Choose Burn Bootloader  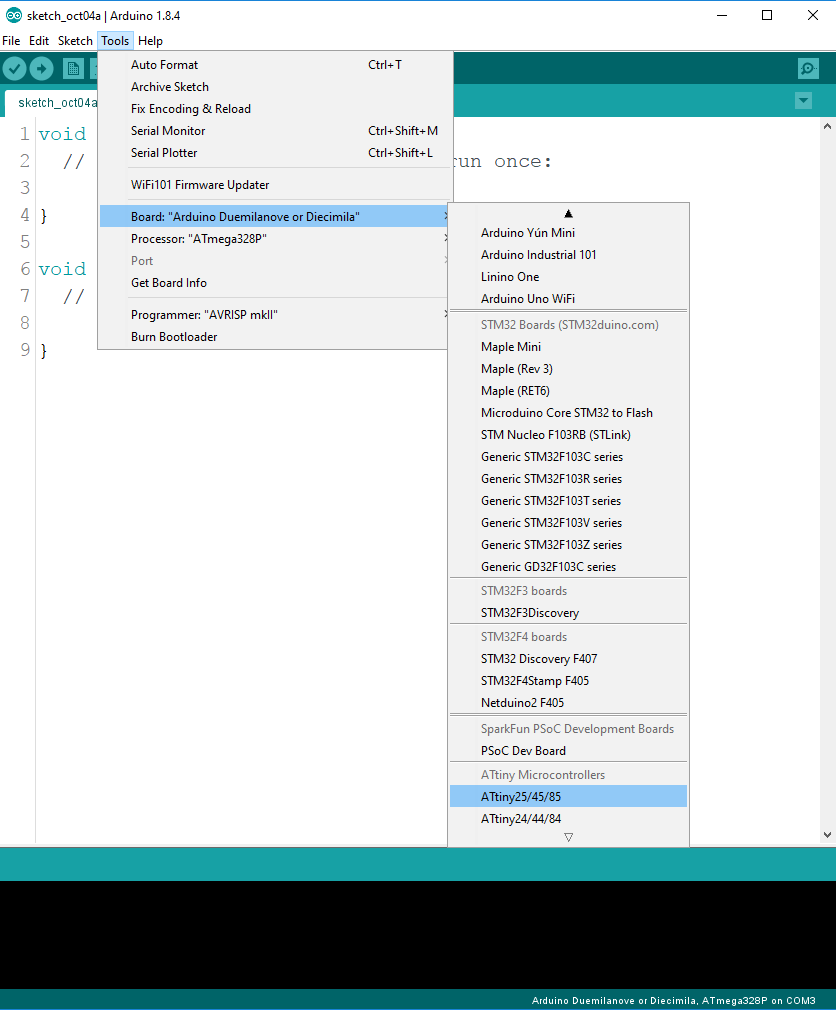click(x=274, y=336)
